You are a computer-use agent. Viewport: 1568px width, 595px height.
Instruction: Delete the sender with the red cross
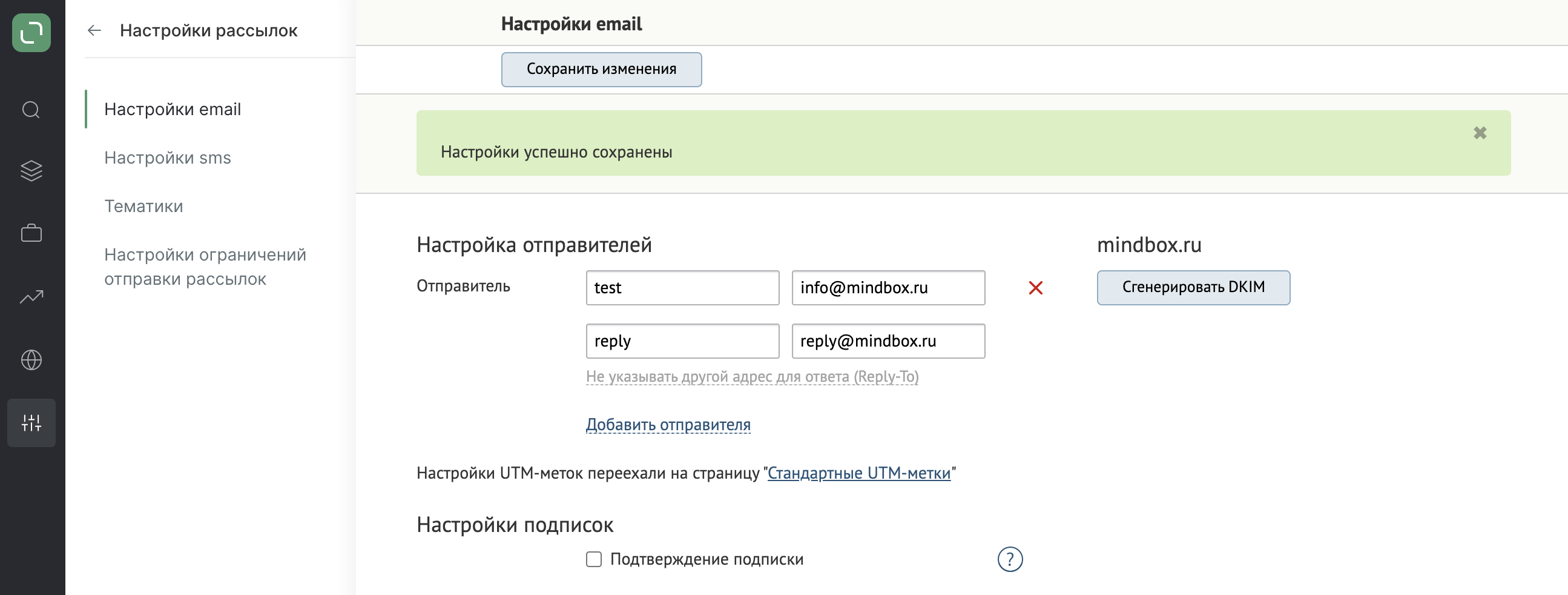point(1035,288)
